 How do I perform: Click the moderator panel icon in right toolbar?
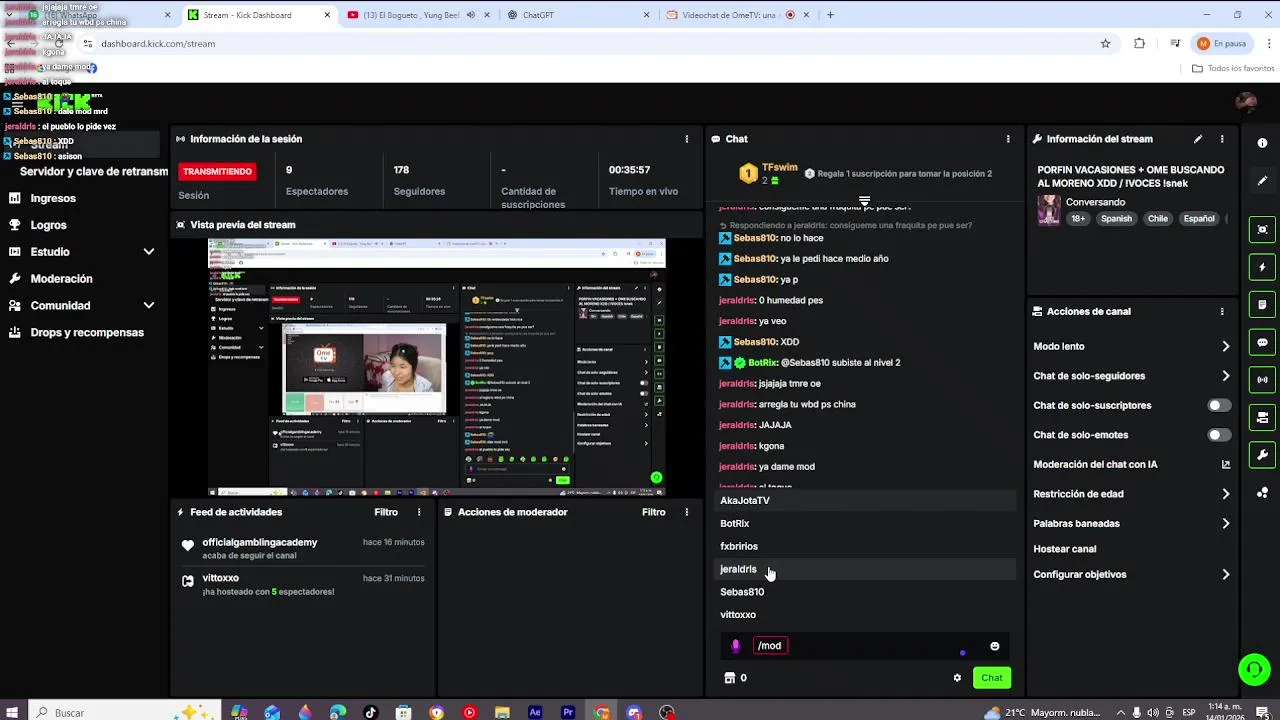[1262, 417]
